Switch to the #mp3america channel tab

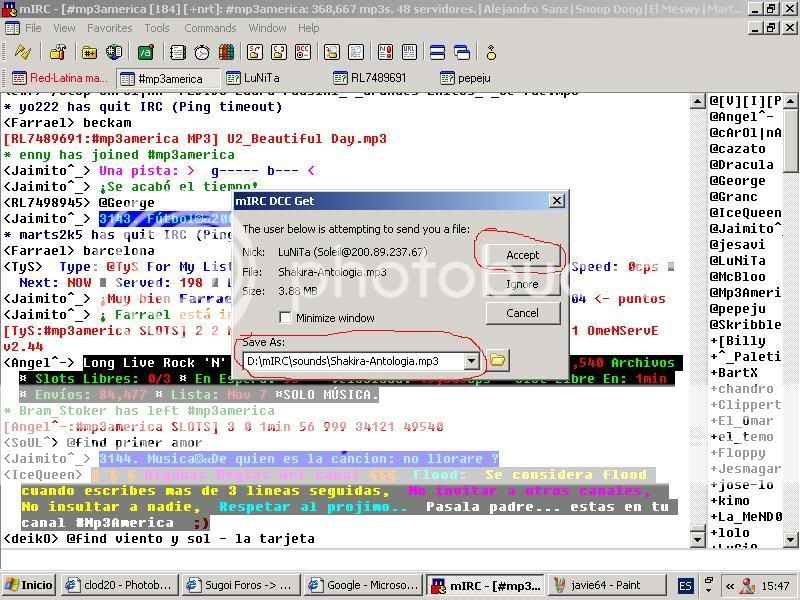click(168, 79)
